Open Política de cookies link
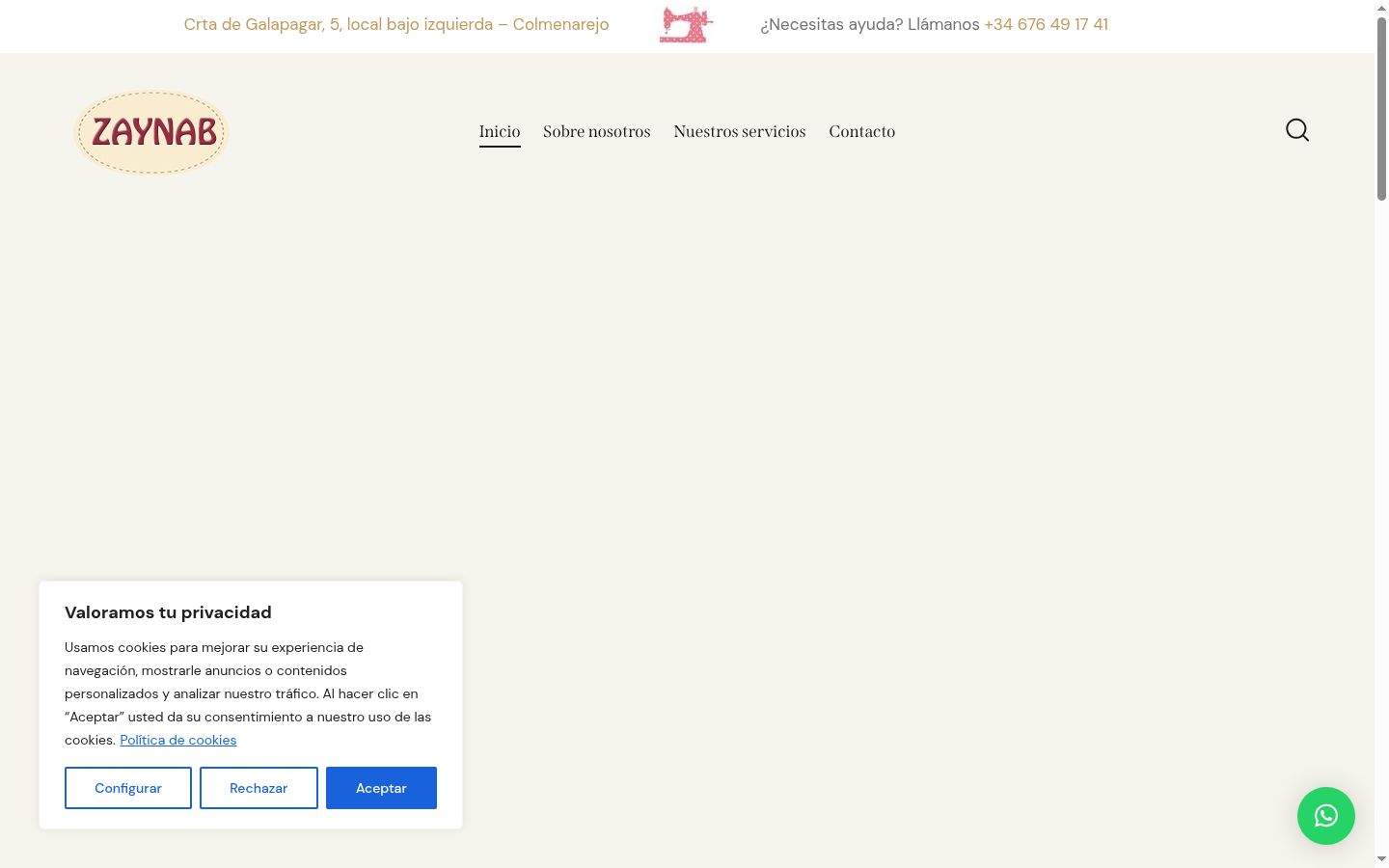 (178, 740)
